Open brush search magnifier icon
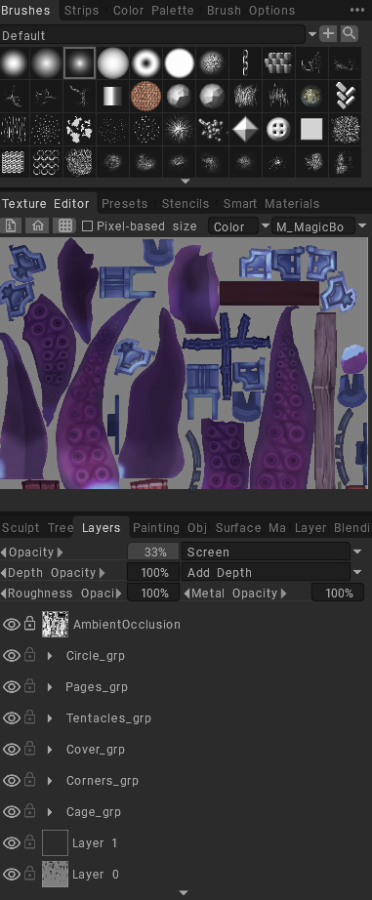The height and width of the screenshot is (900, 372). (x=349, y=33)
